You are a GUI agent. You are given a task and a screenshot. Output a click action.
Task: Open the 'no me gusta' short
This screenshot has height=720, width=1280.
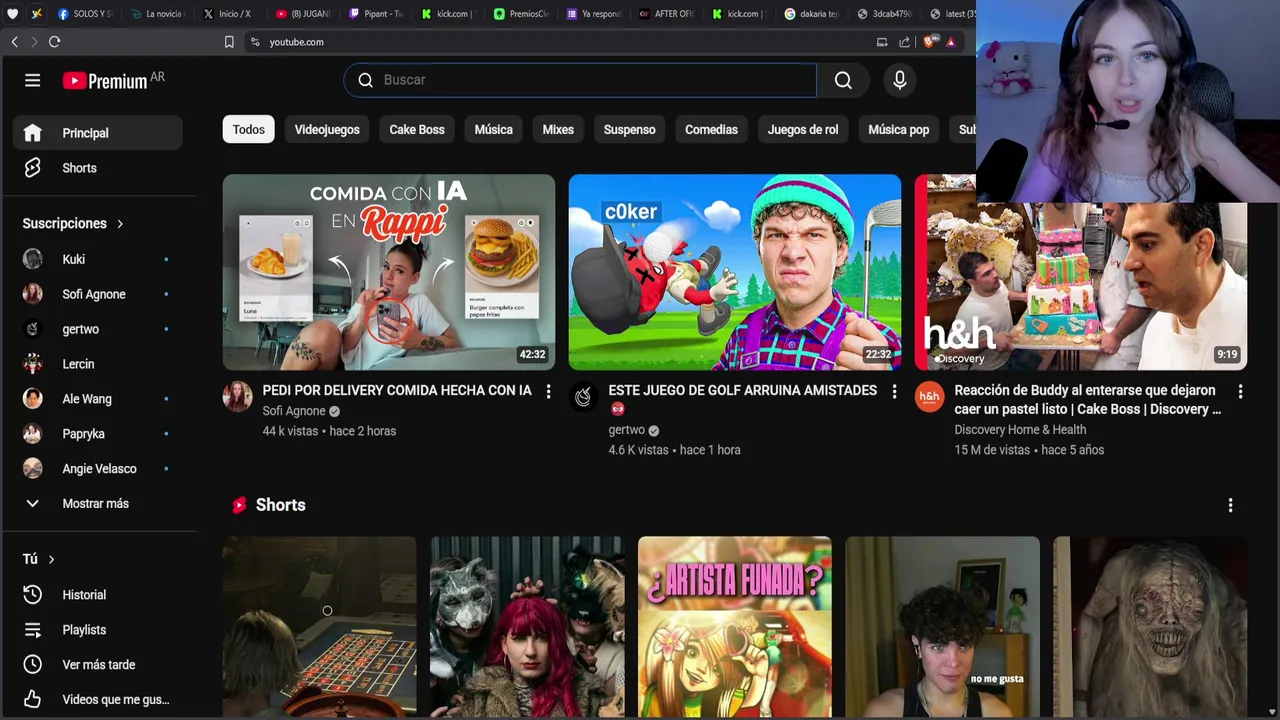[x=943, y=627]
